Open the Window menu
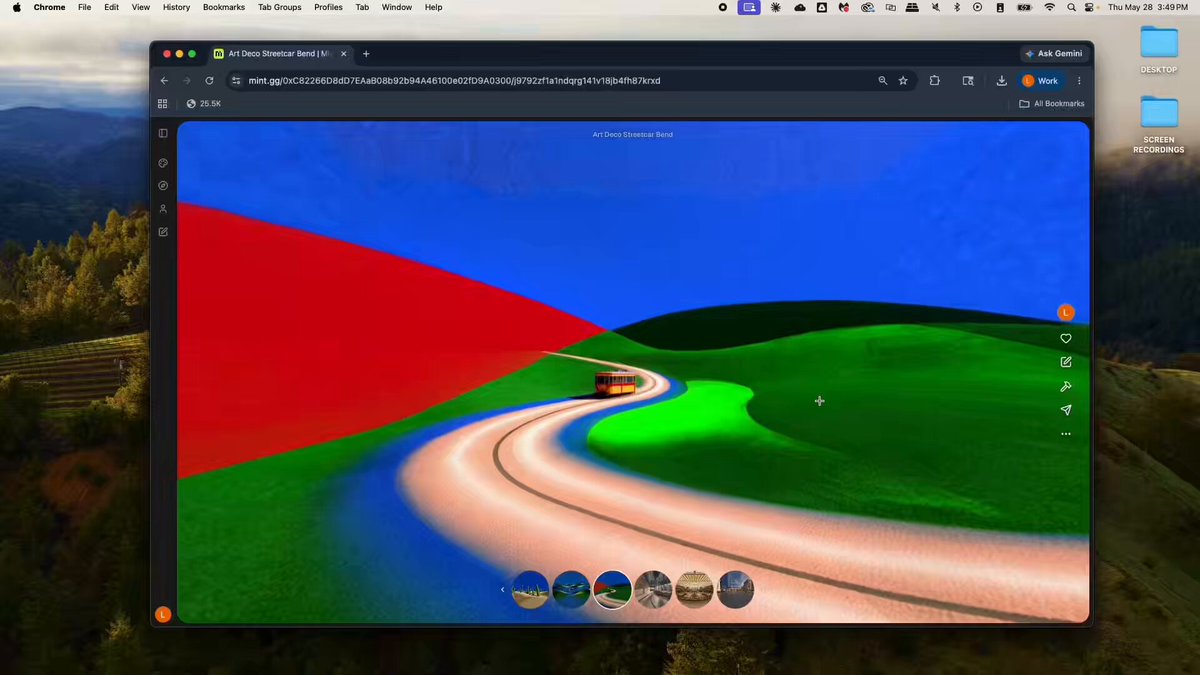This screenshot has width=1200, height=675. [x=397, y=7]
